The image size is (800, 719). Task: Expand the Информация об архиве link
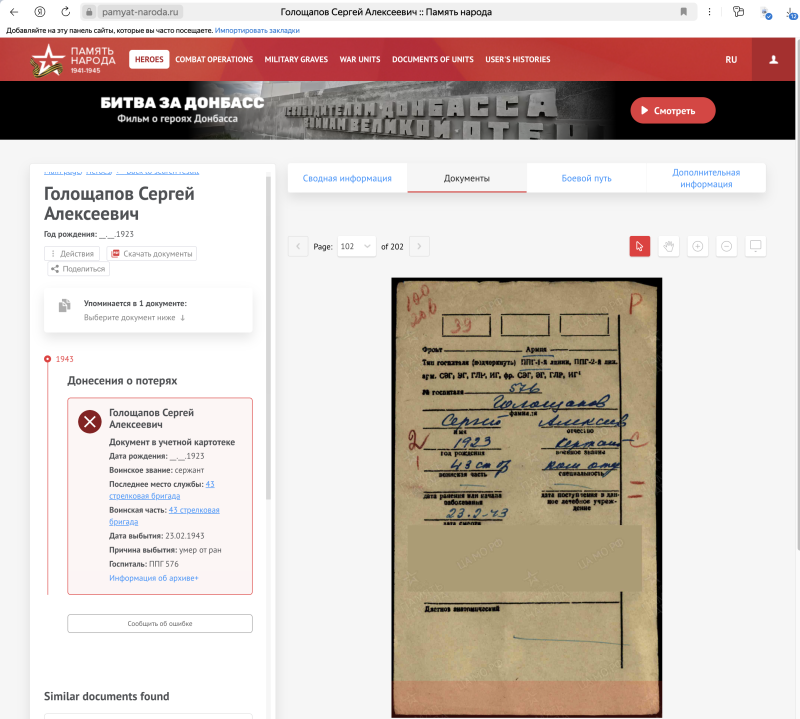(154, 578)
